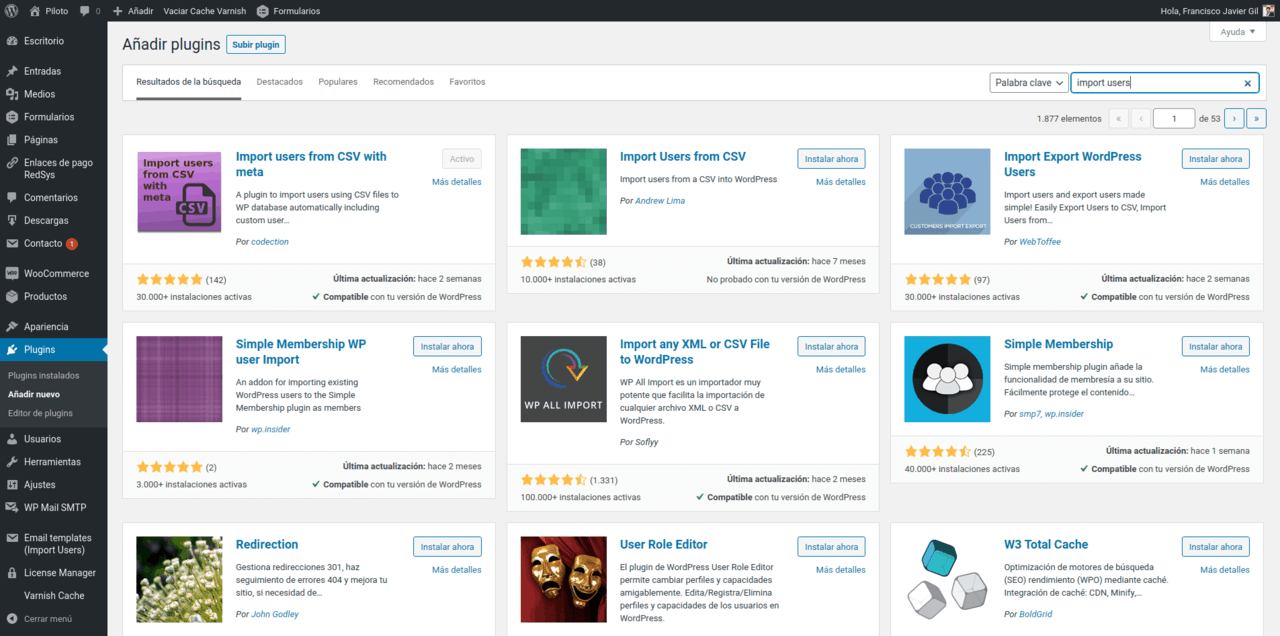Screen dimensions: 1280x636
Task: Click the page number input field
Action: coord(1174,118)
